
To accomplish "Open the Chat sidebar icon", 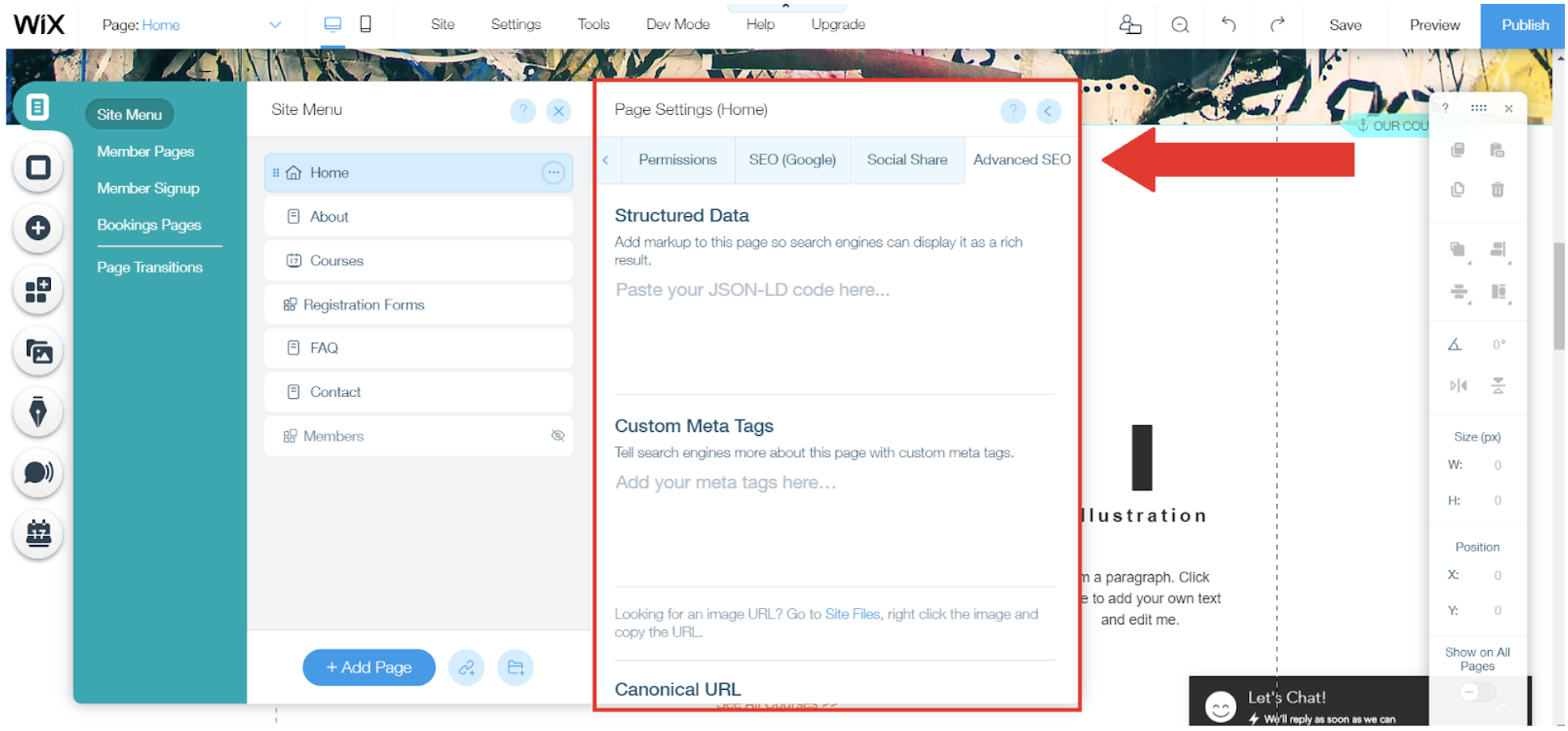I will click(38, 472).
